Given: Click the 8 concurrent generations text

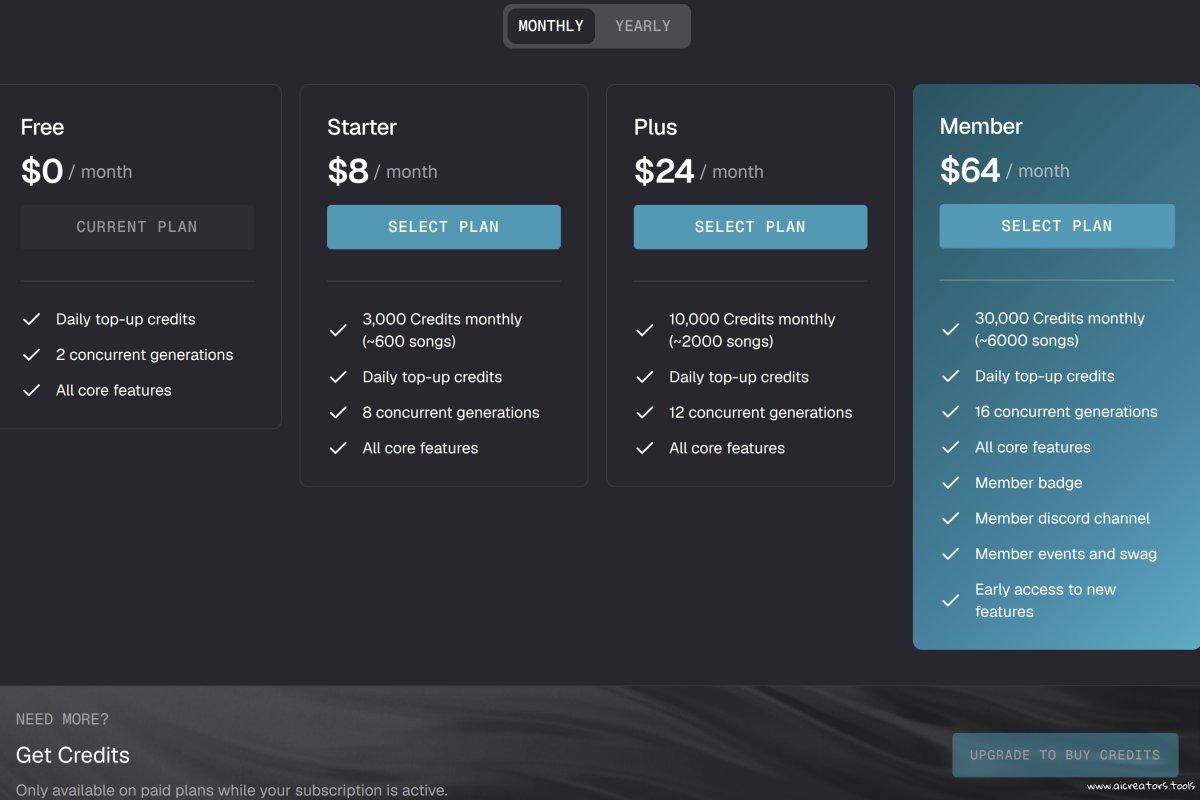Looking at the screenshot, I should 450,413.
